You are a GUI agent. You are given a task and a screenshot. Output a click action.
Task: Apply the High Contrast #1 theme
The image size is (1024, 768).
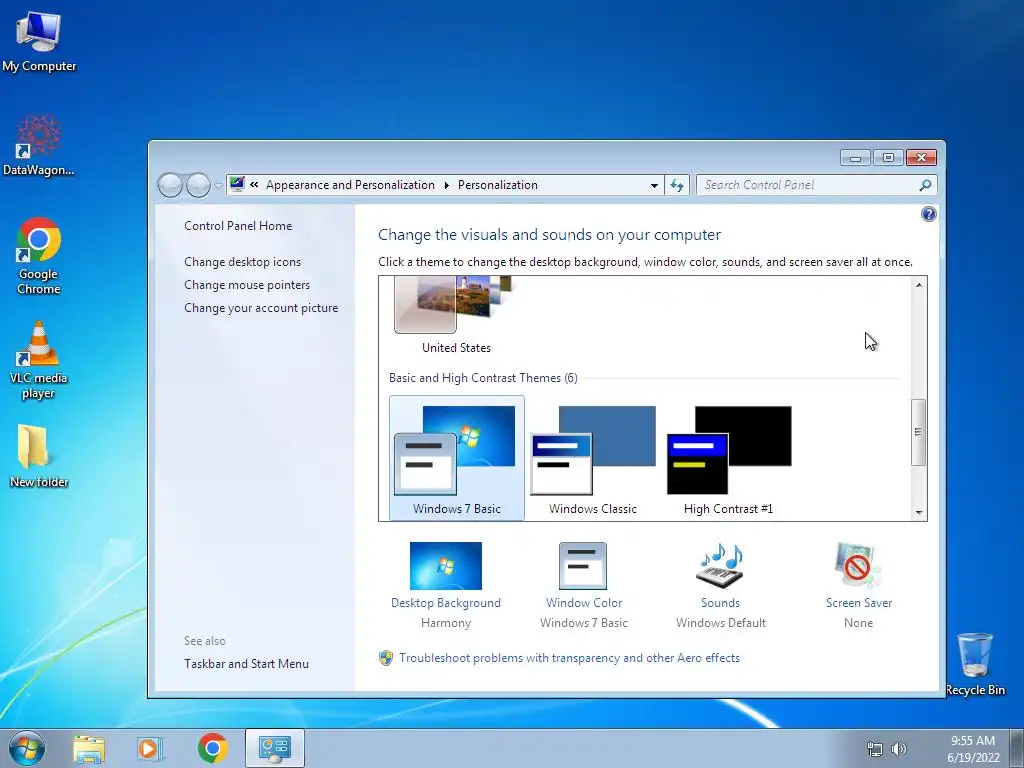coord(728,458)
